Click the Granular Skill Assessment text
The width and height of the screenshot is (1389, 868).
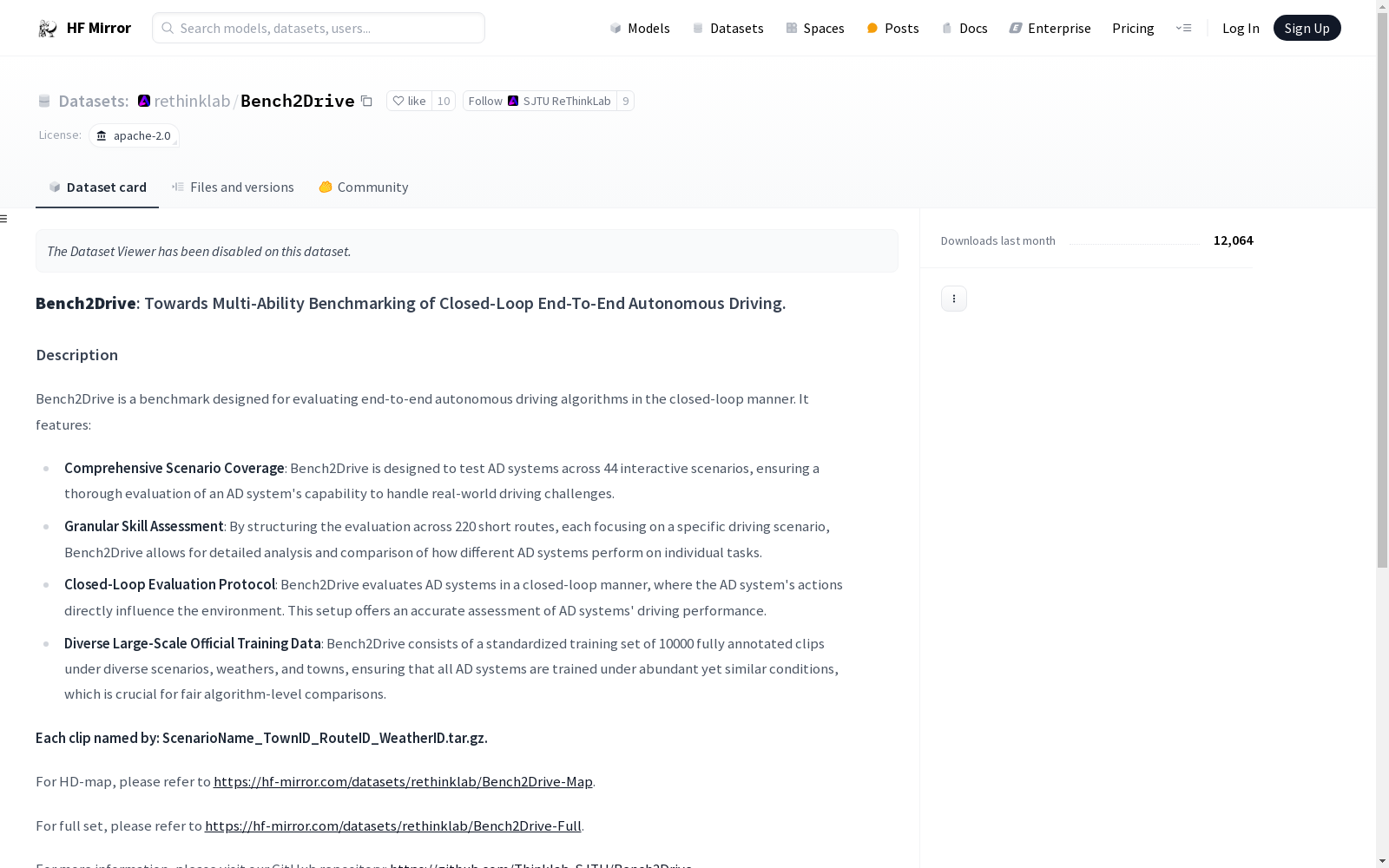[x=144, y=526]
